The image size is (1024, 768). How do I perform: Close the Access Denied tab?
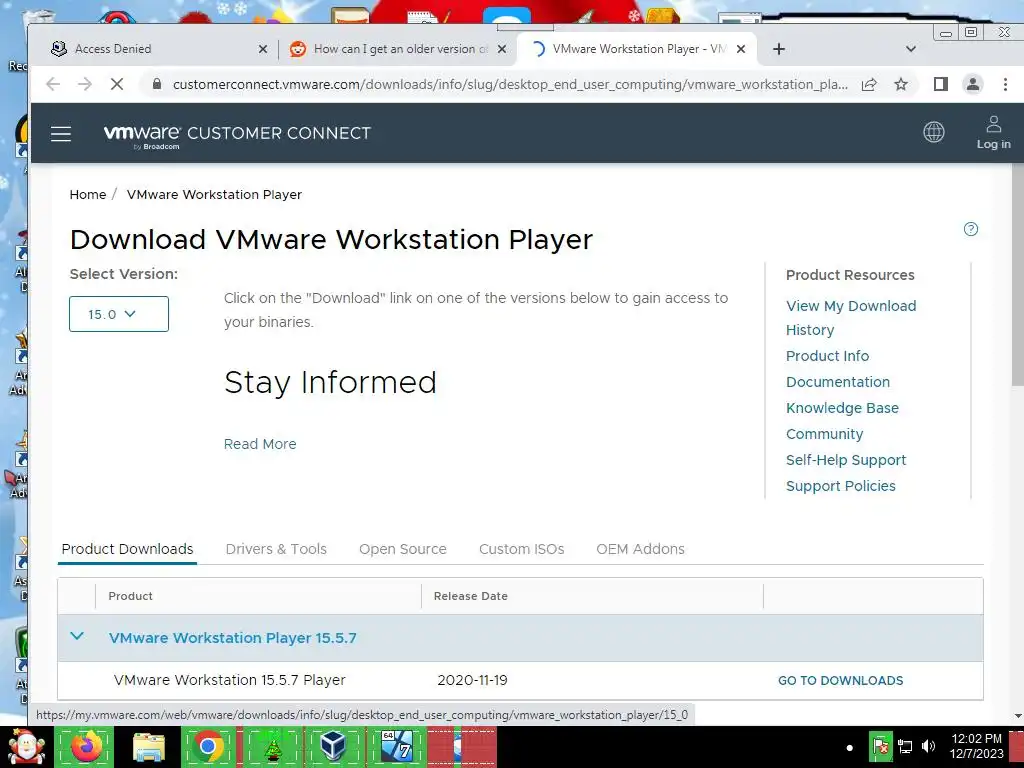(x=263, y=49)
